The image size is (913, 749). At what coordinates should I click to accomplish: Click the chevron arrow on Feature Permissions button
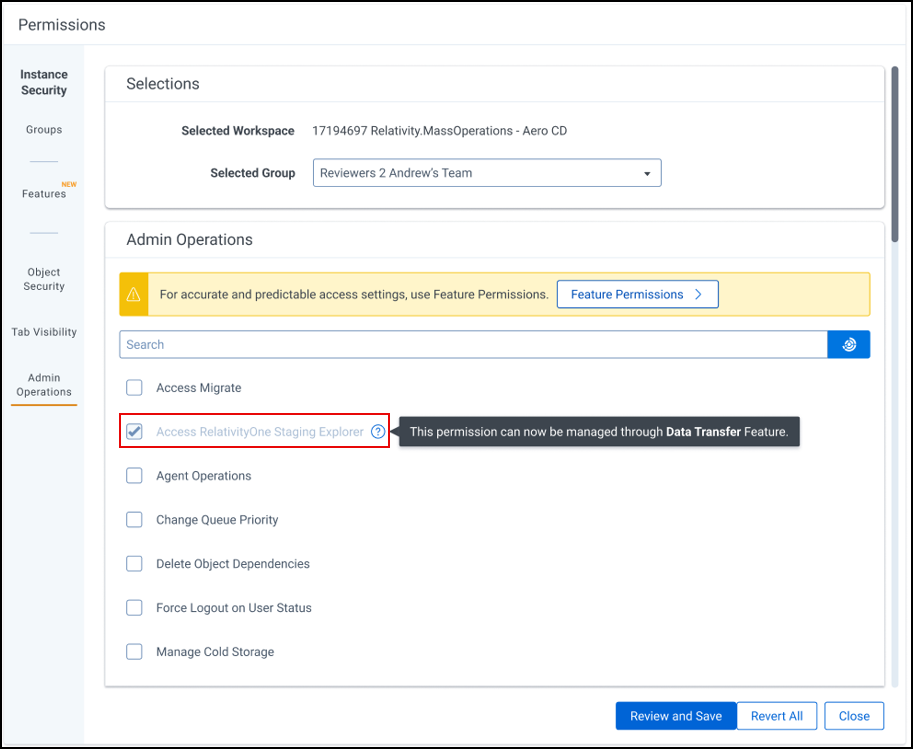(x=698, y=293)
